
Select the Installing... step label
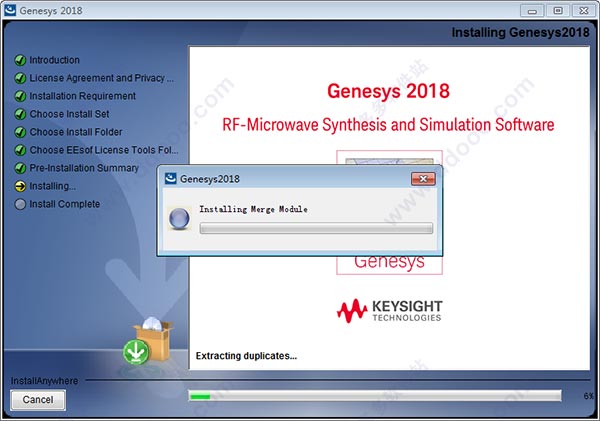click(52, 186)
